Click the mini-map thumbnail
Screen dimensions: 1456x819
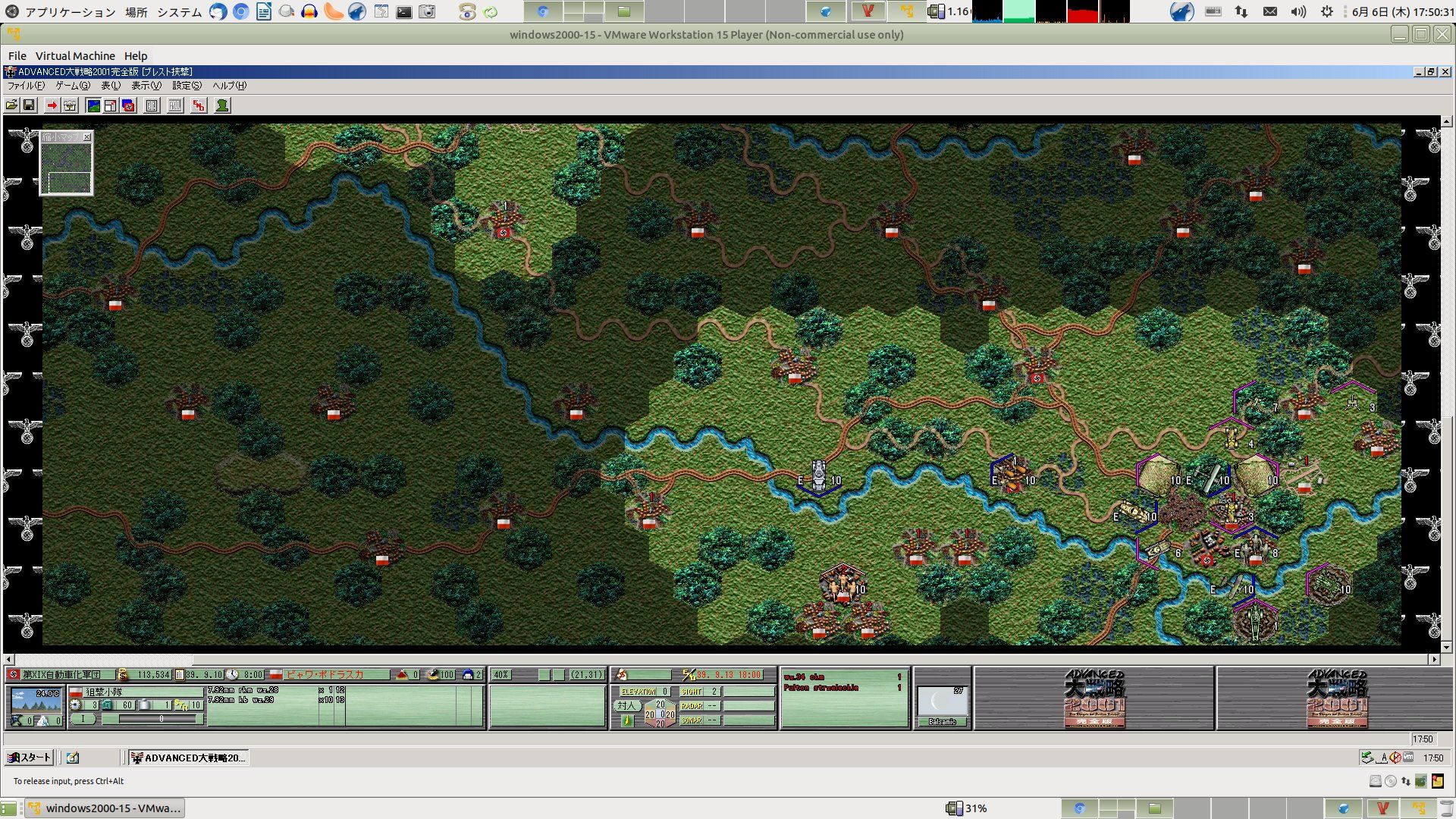click(67, 168)
